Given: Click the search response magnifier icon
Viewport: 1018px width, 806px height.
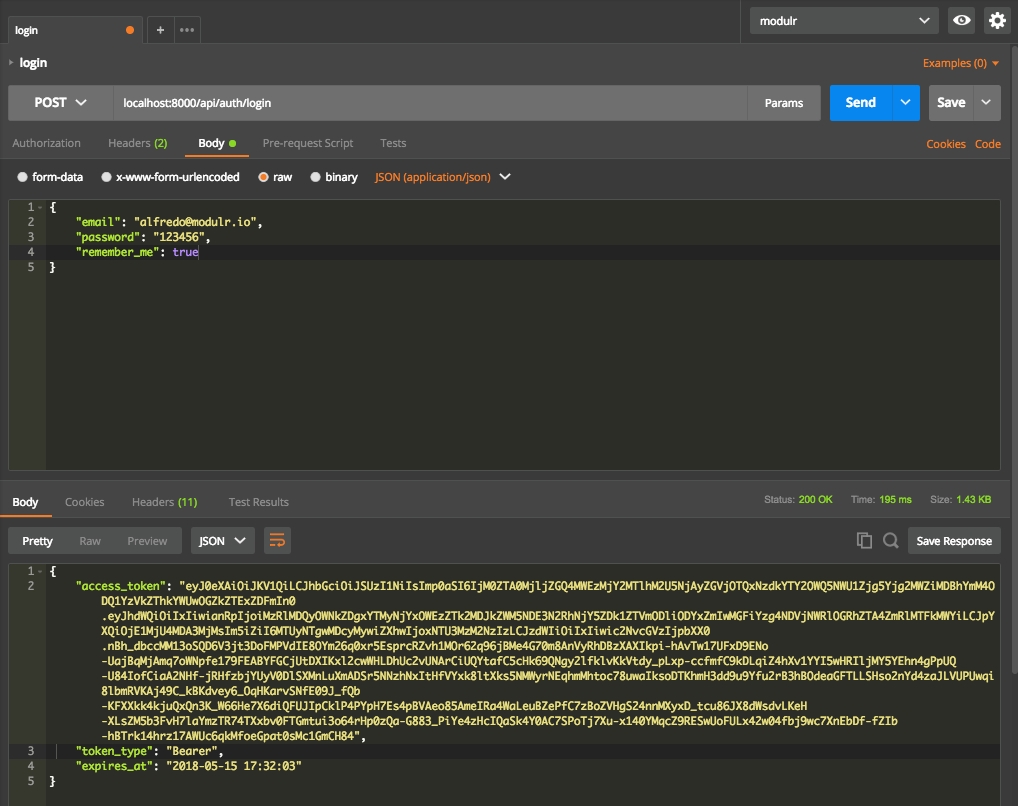Looking at the screenshot, I should (890, 540).
